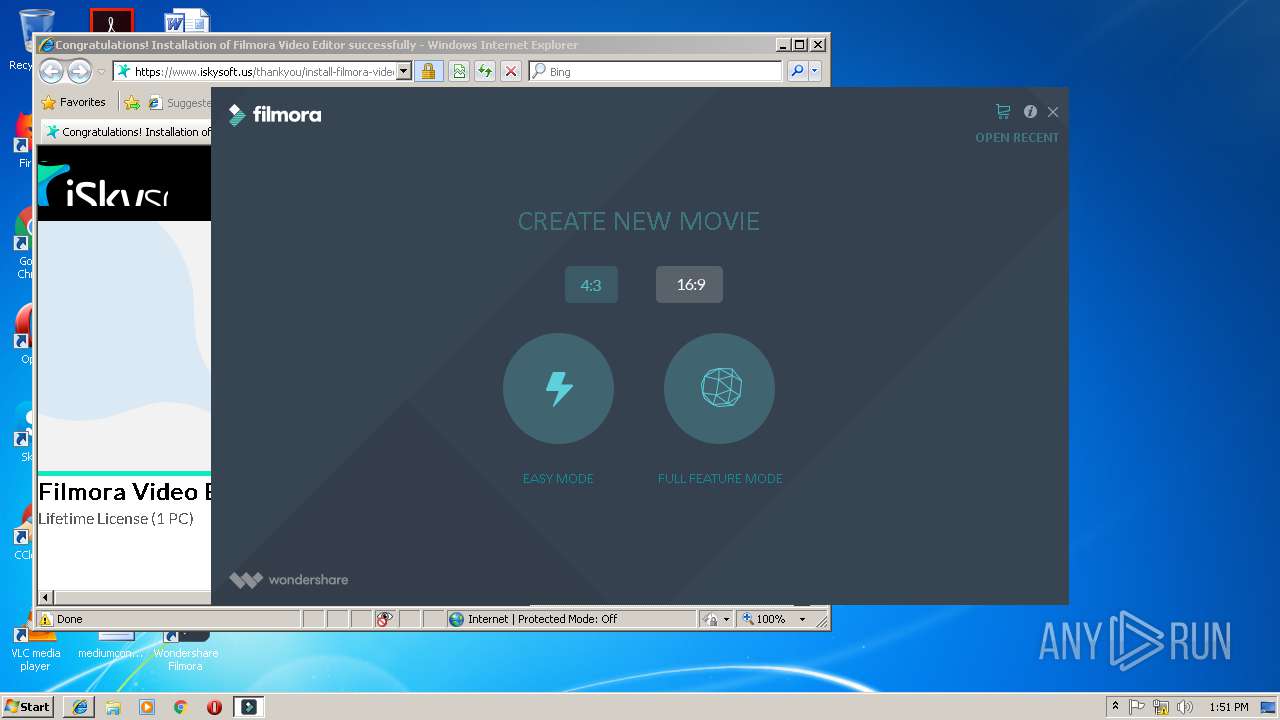Open the network tray icon

pos(1161,707)
